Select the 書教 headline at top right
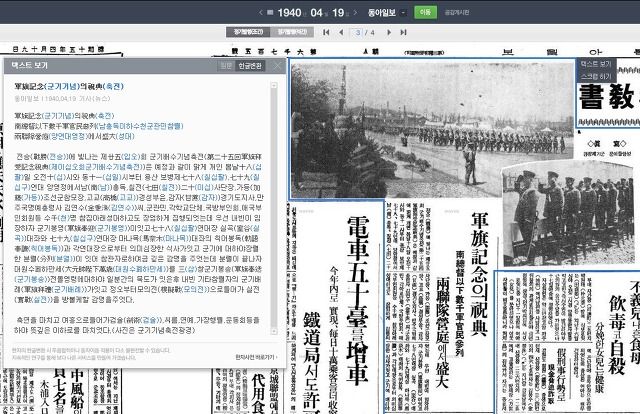This screenshot has width=640, height=414. pyautogui.click(x=608, y=97)
